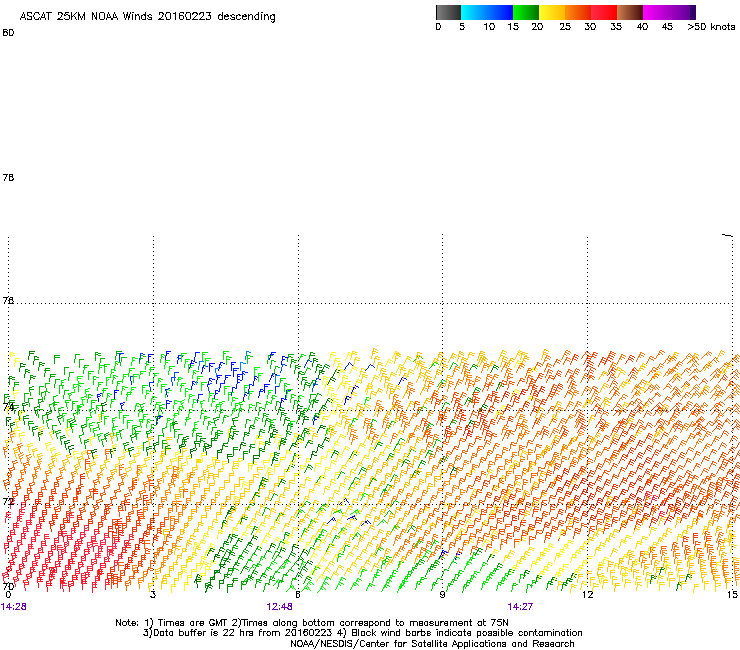The width and height of the screenshot is (740, 650).
Task: Click the purple time stamp 12:48
Action: click(x=279, y=607)
